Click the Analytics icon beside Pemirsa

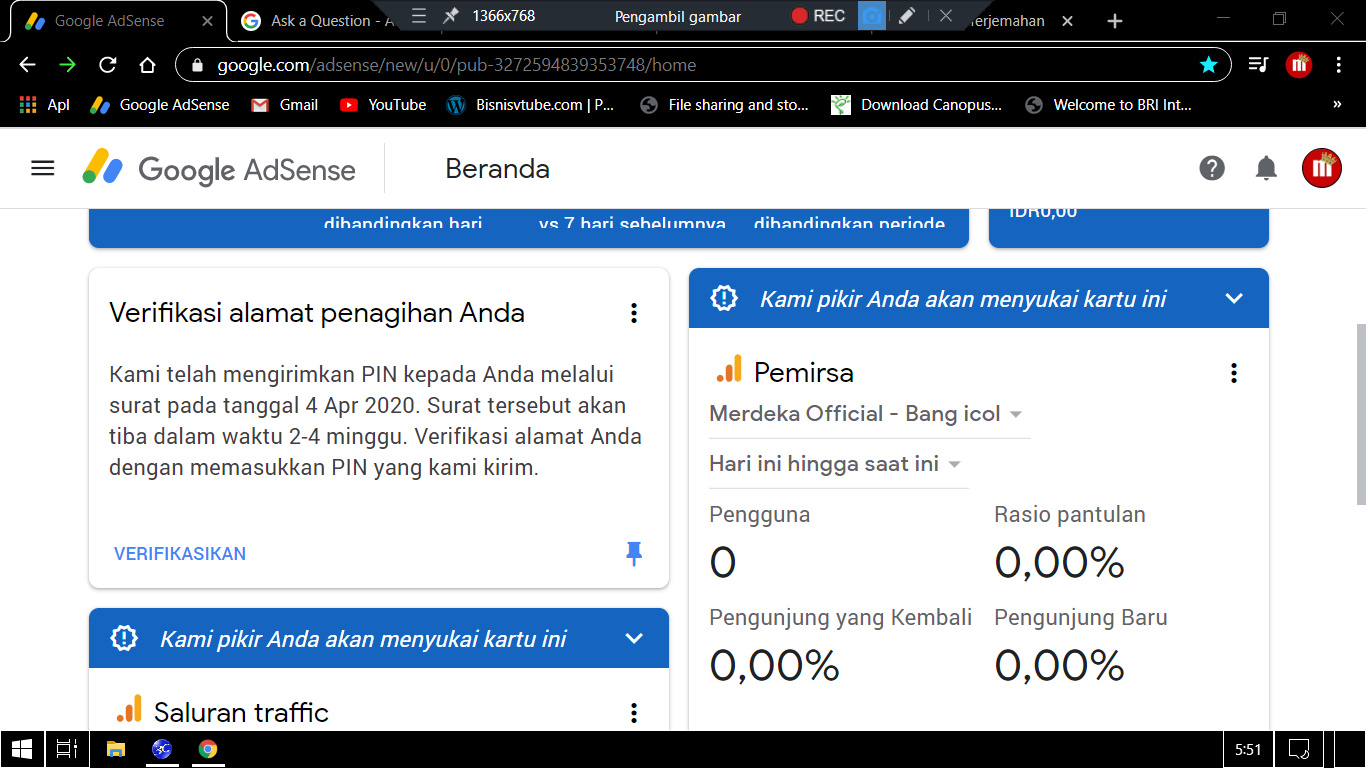click(x=729, y=370)
